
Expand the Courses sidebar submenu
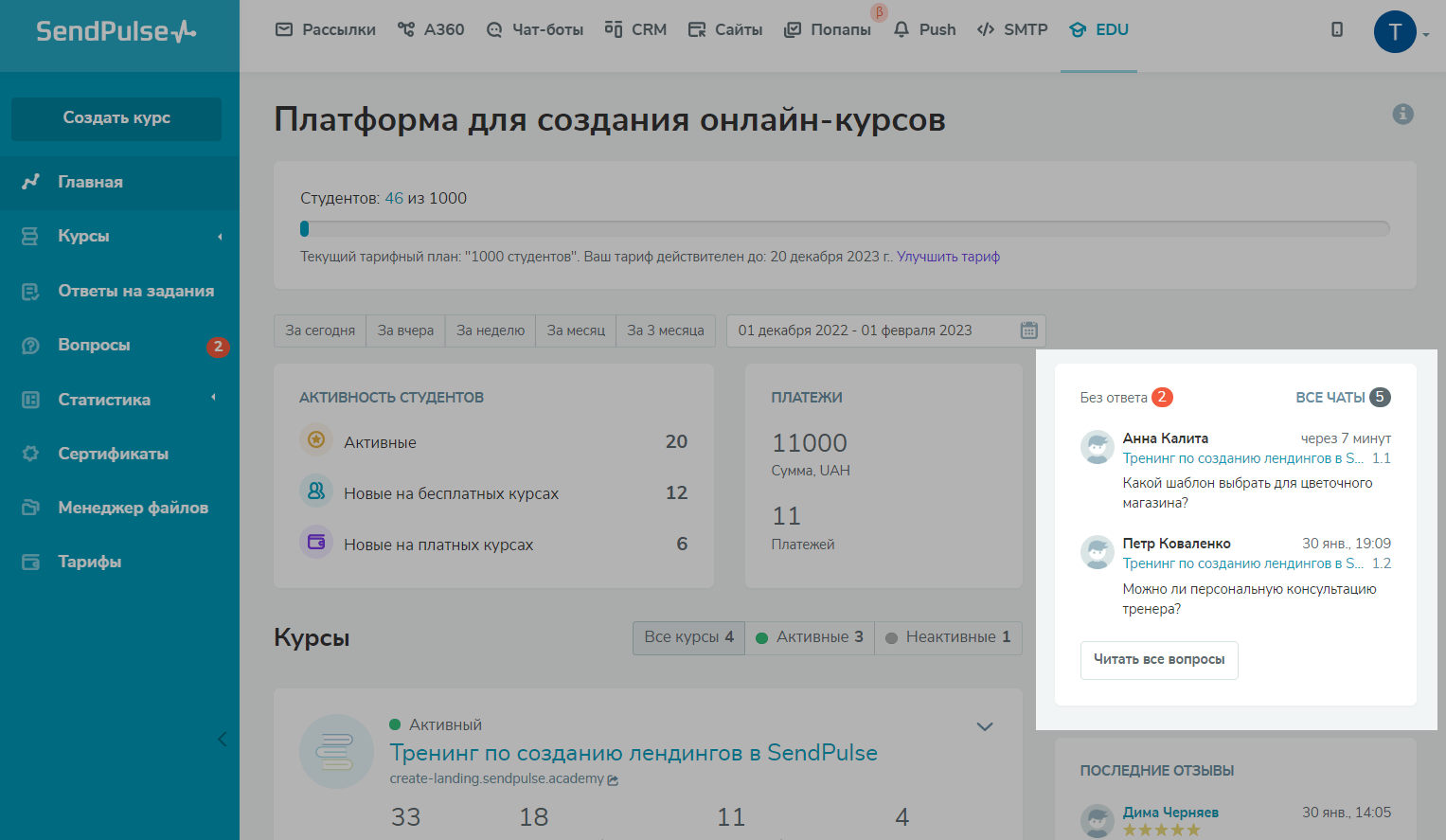220,237
